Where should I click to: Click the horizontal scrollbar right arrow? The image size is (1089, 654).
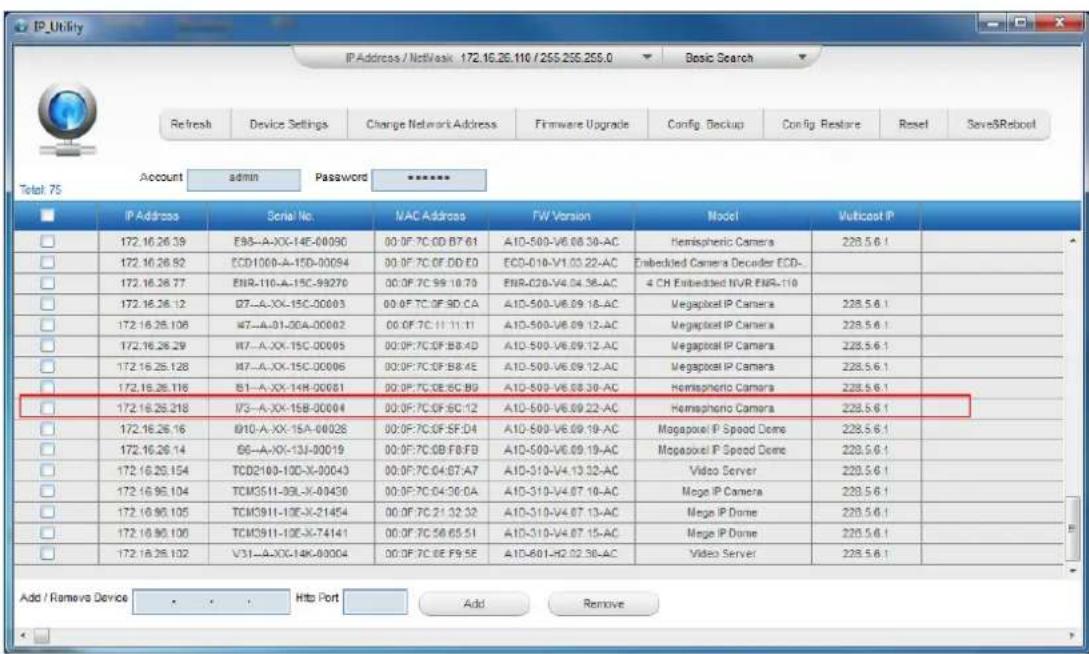pos(1073,635)
